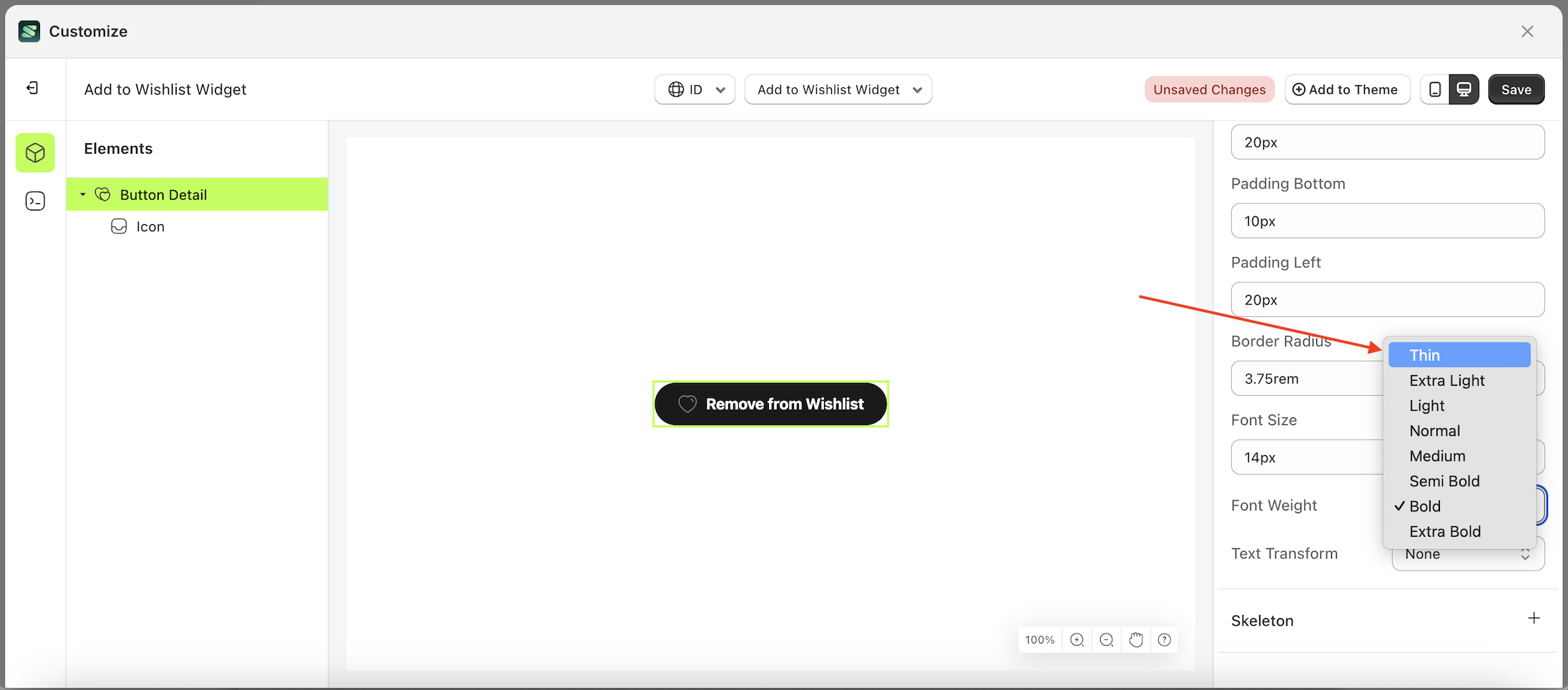Open the Add to Wishlist Widget selector
The width and height of the screenshot is (1568, 690).
pos(838,89)
